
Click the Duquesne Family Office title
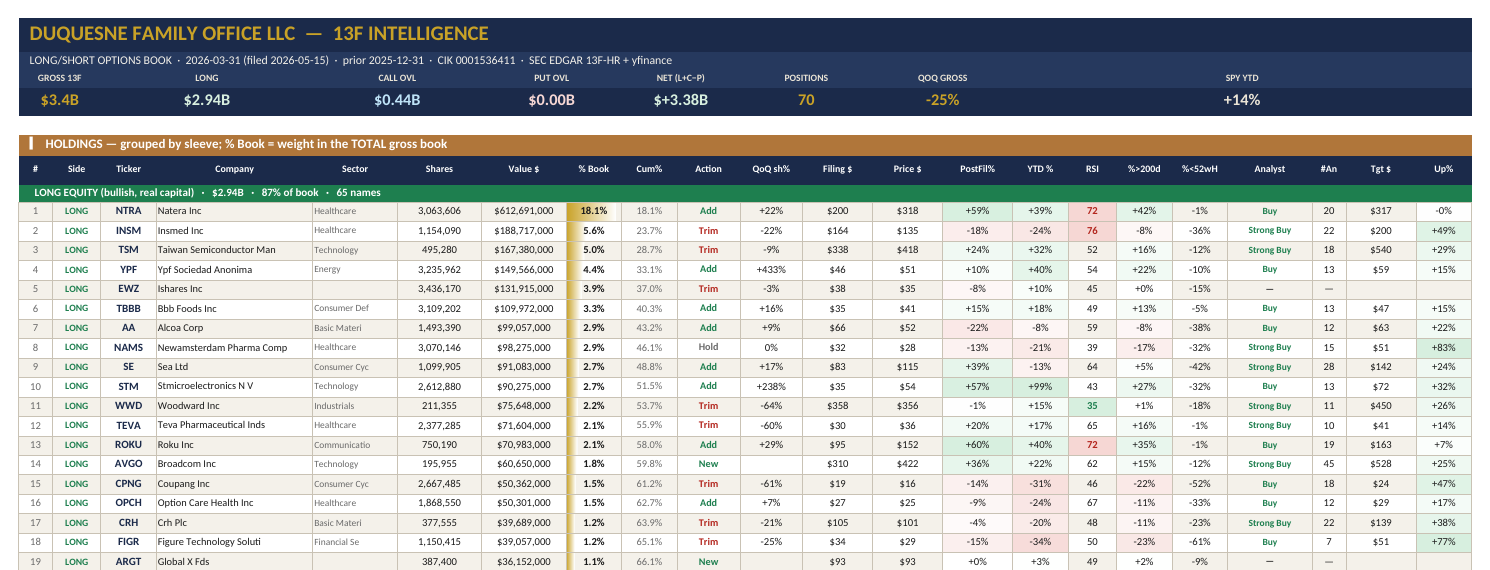[259, 34]
